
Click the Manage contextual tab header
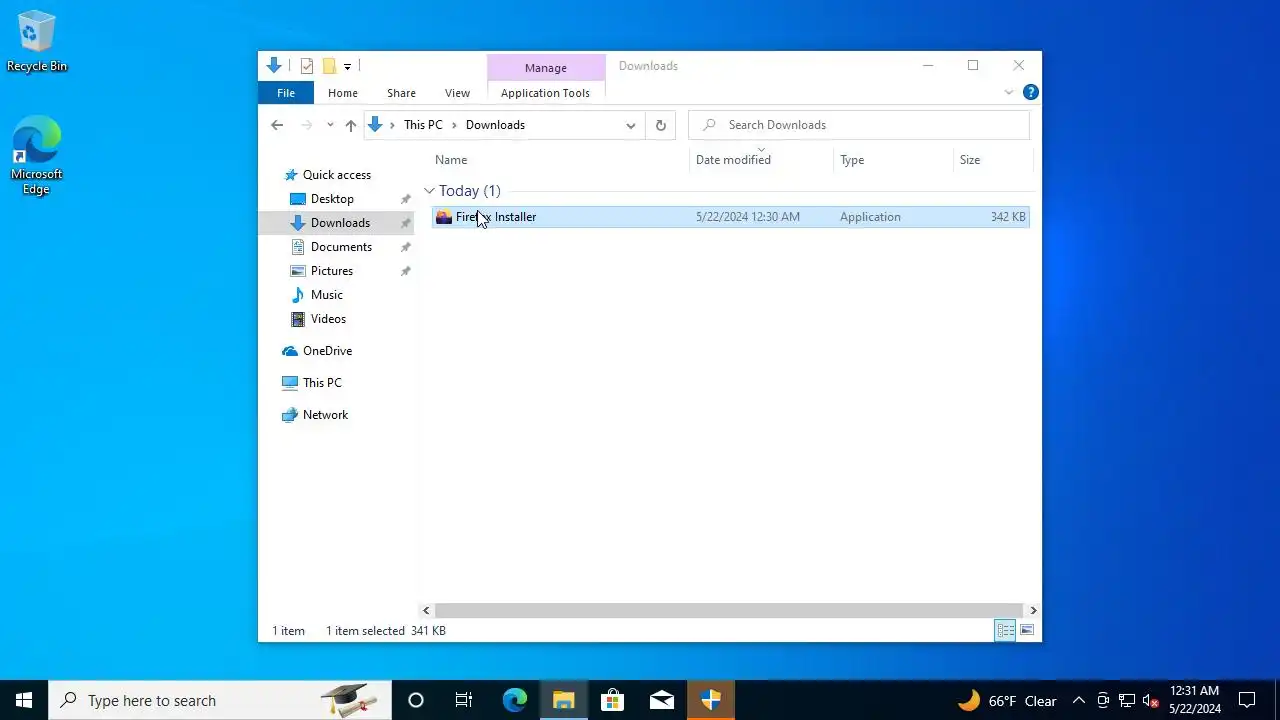pyautogui.click(x=546, y=67)
